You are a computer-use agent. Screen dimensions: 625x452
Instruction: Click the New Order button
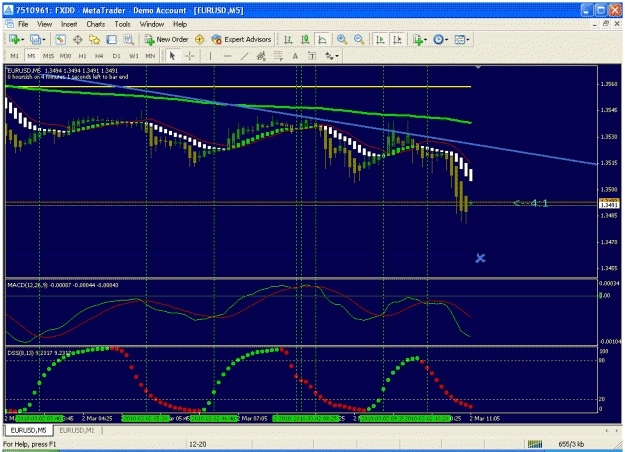pyautogui.click(x=167, y=39)
